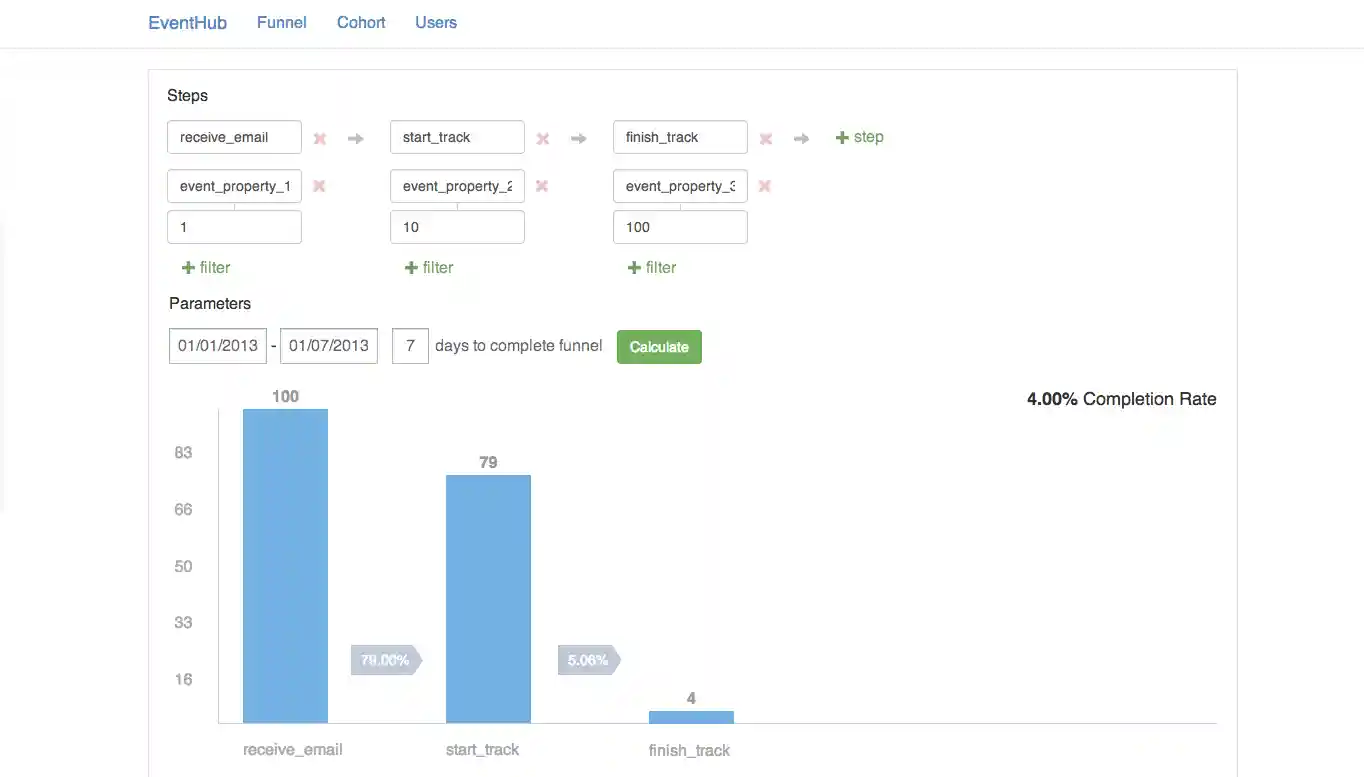Remove the receive_email step via its red X
Image resolution: width=1364 pixels, height=777 pixels.
tap(319, 137)
